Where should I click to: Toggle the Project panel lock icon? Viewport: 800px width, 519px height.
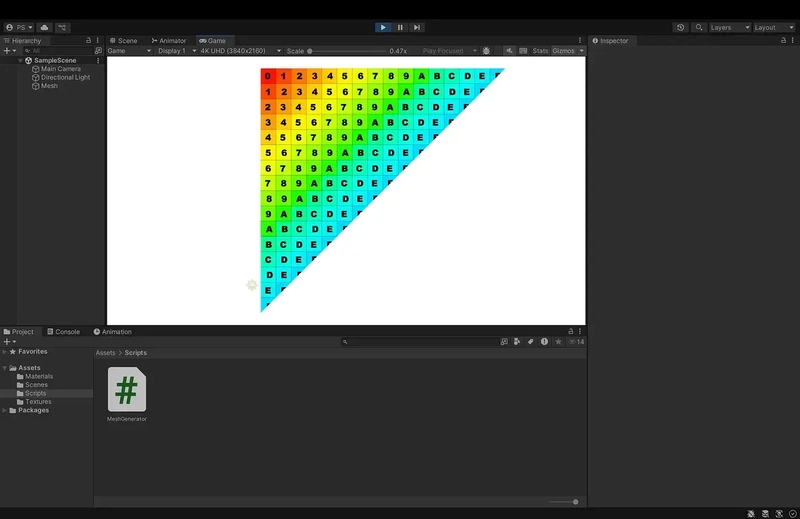[570, 332]
